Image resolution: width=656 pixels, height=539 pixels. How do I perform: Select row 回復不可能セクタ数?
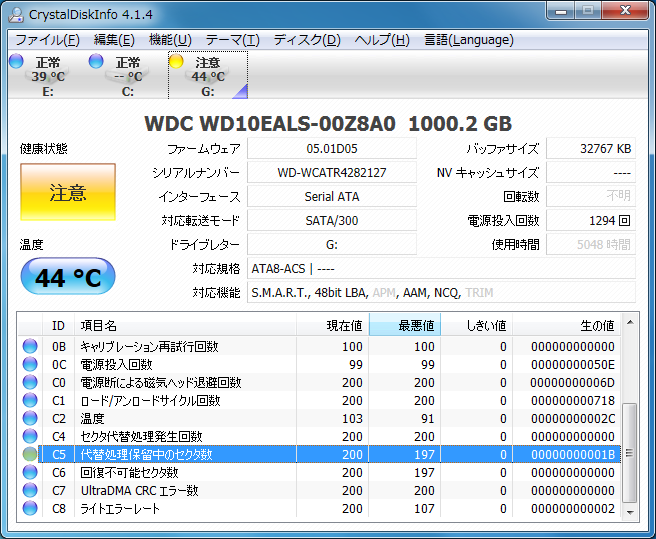point(319,472)
